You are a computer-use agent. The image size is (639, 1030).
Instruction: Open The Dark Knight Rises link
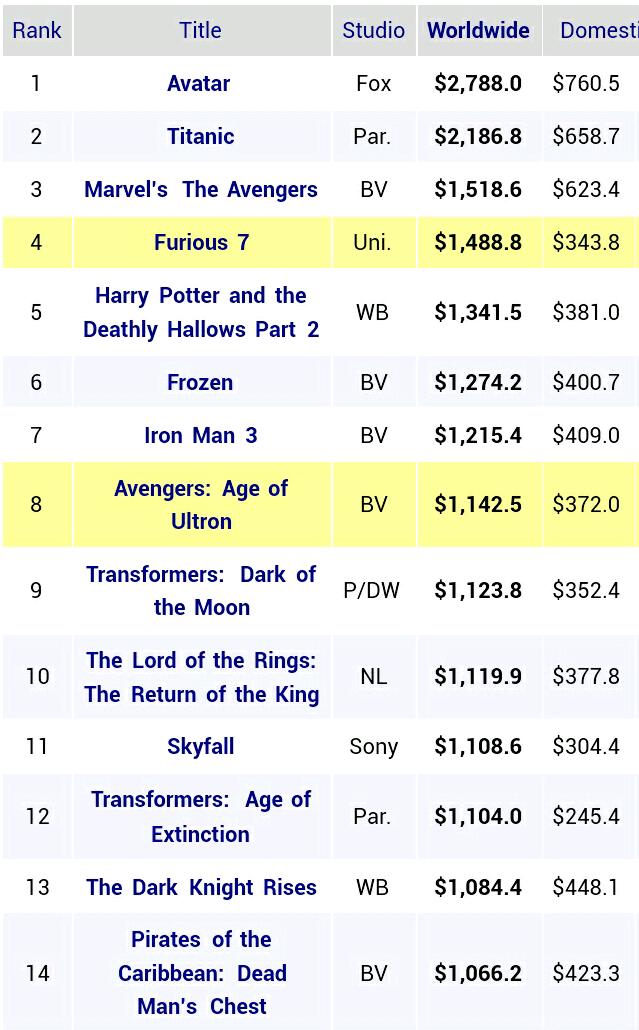point(201,887)
